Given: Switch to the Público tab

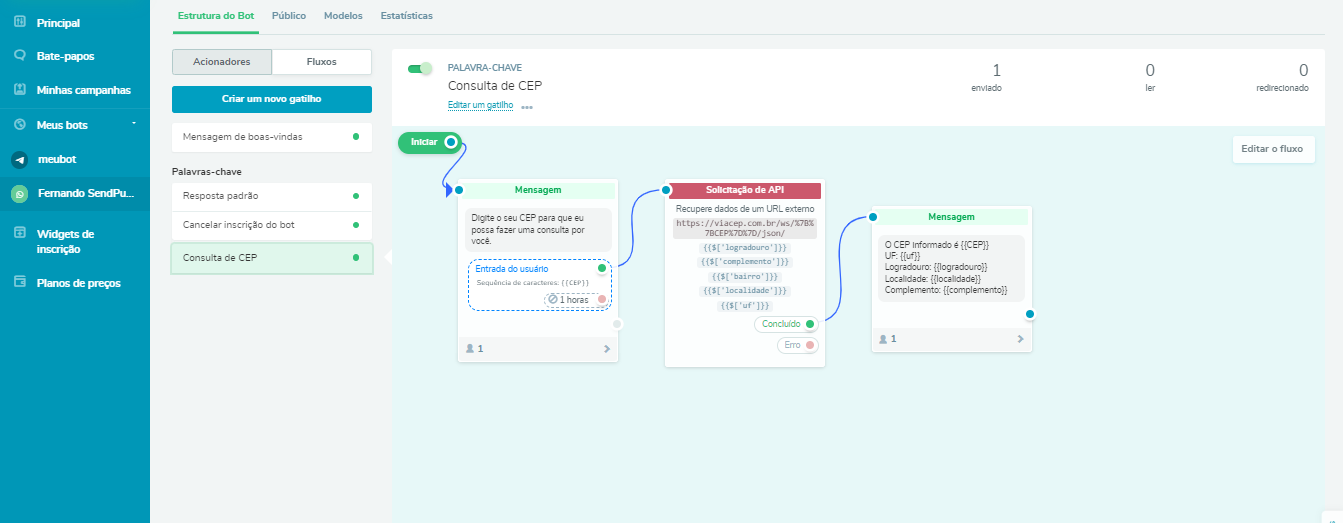Looking at the screenshot, I should [x=289, y=16].
